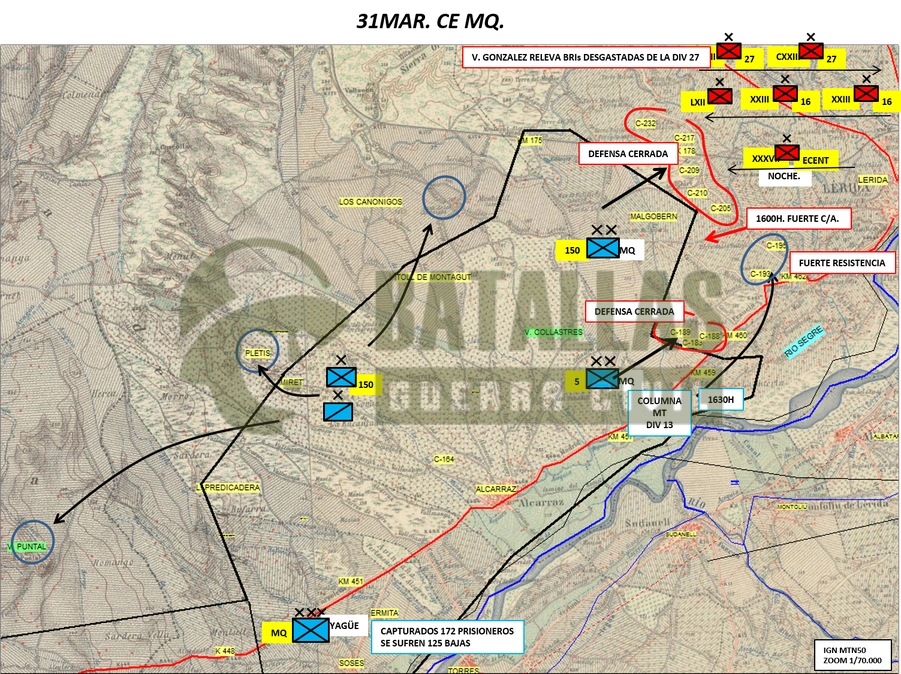Select the YAGÜE commander label

[x=345, y=626]
